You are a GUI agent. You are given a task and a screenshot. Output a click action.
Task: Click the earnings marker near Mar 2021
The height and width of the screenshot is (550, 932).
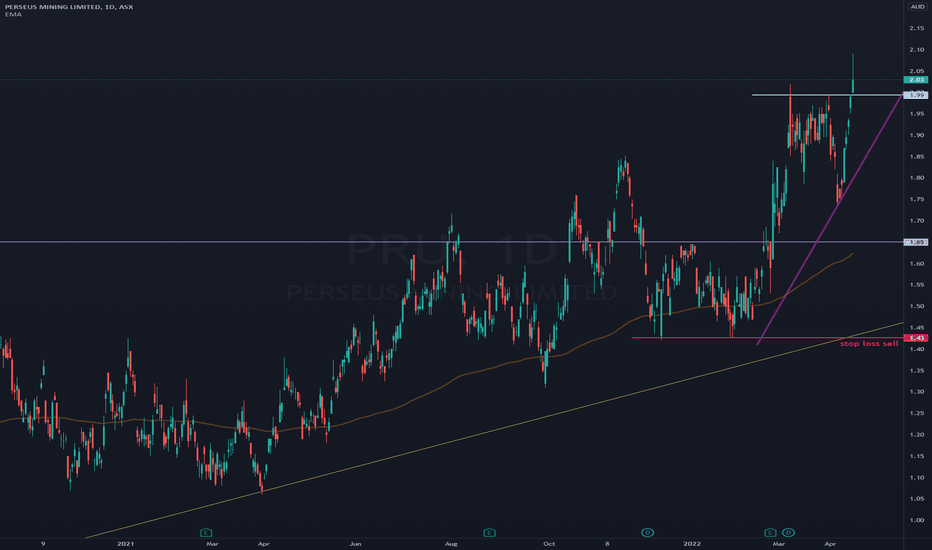pyautogui.click(x=206, y=532)
